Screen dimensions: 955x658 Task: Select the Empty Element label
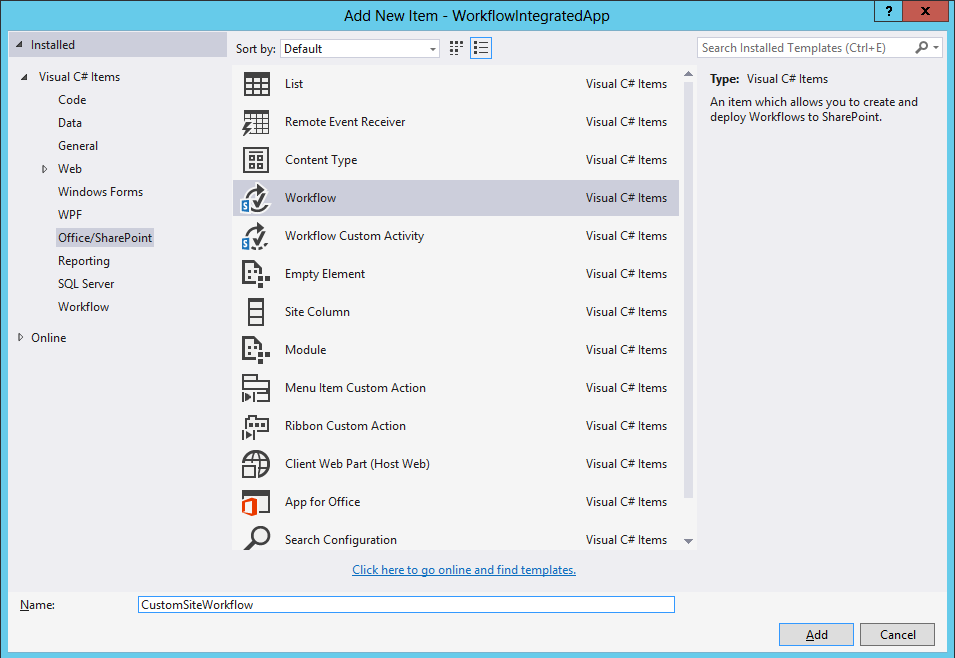coord(325,274)
